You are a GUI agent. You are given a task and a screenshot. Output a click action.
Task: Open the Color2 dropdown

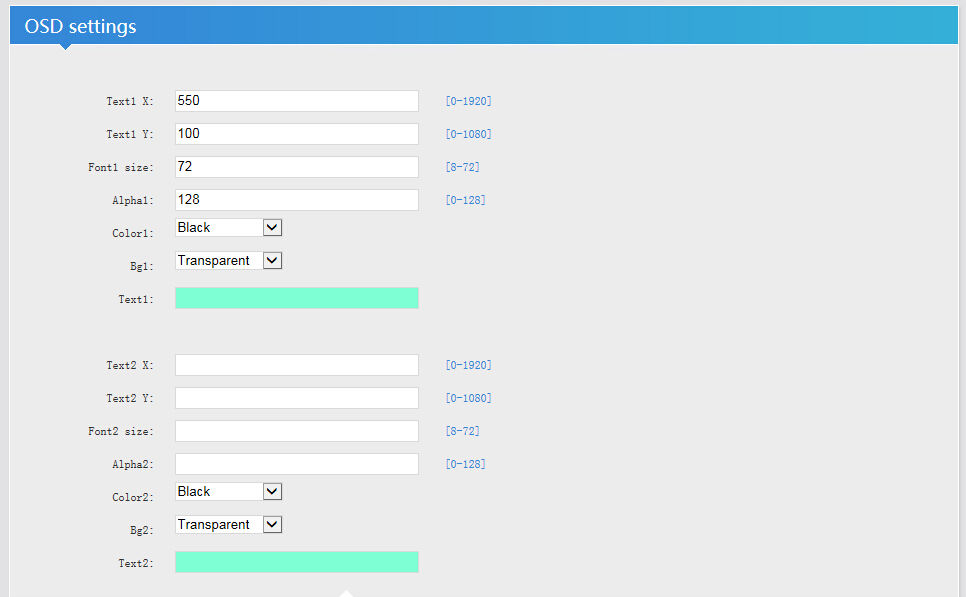pyautogui.click(x=228, y=492)
